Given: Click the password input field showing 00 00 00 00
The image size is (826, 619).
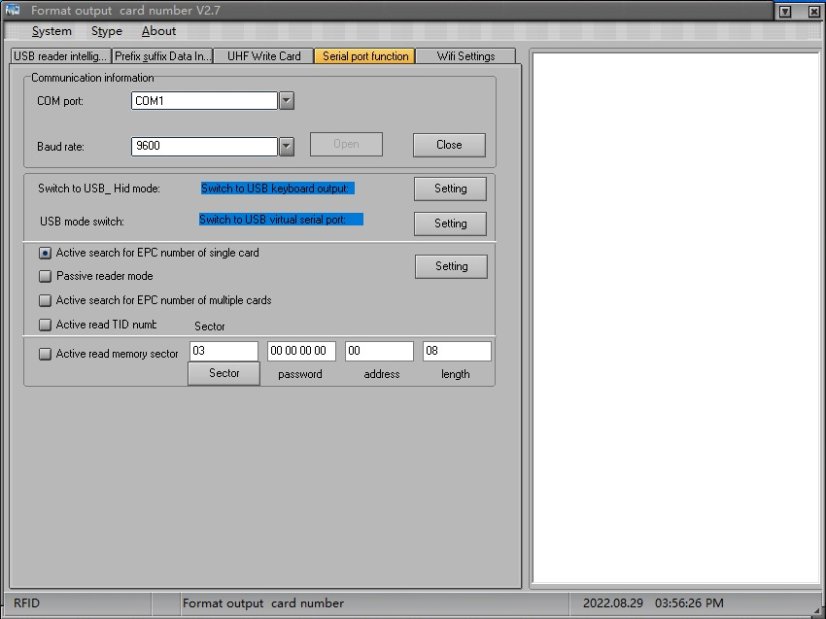Looking at the screenshot, I should point(302,350).
